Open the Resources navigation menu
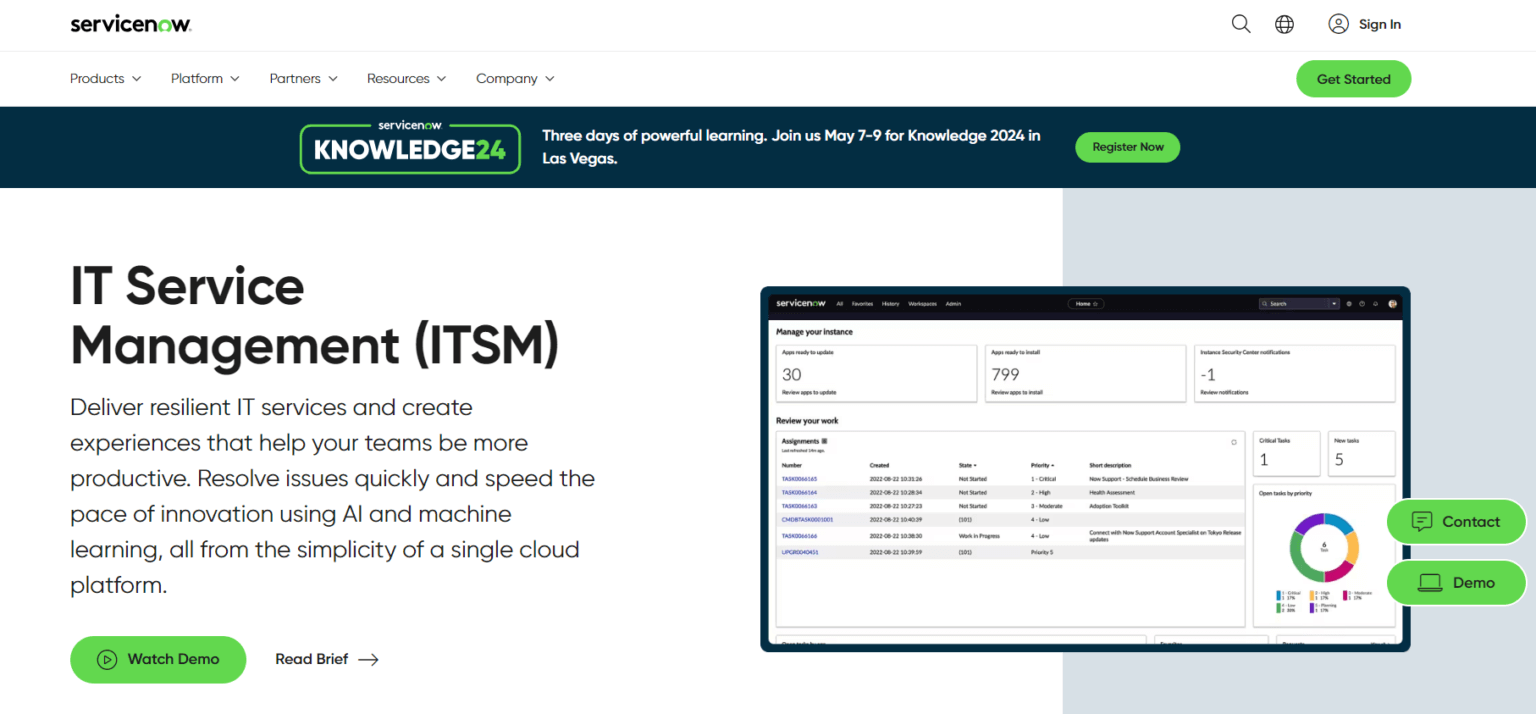 pyautogui.click(x=406, y=78)
